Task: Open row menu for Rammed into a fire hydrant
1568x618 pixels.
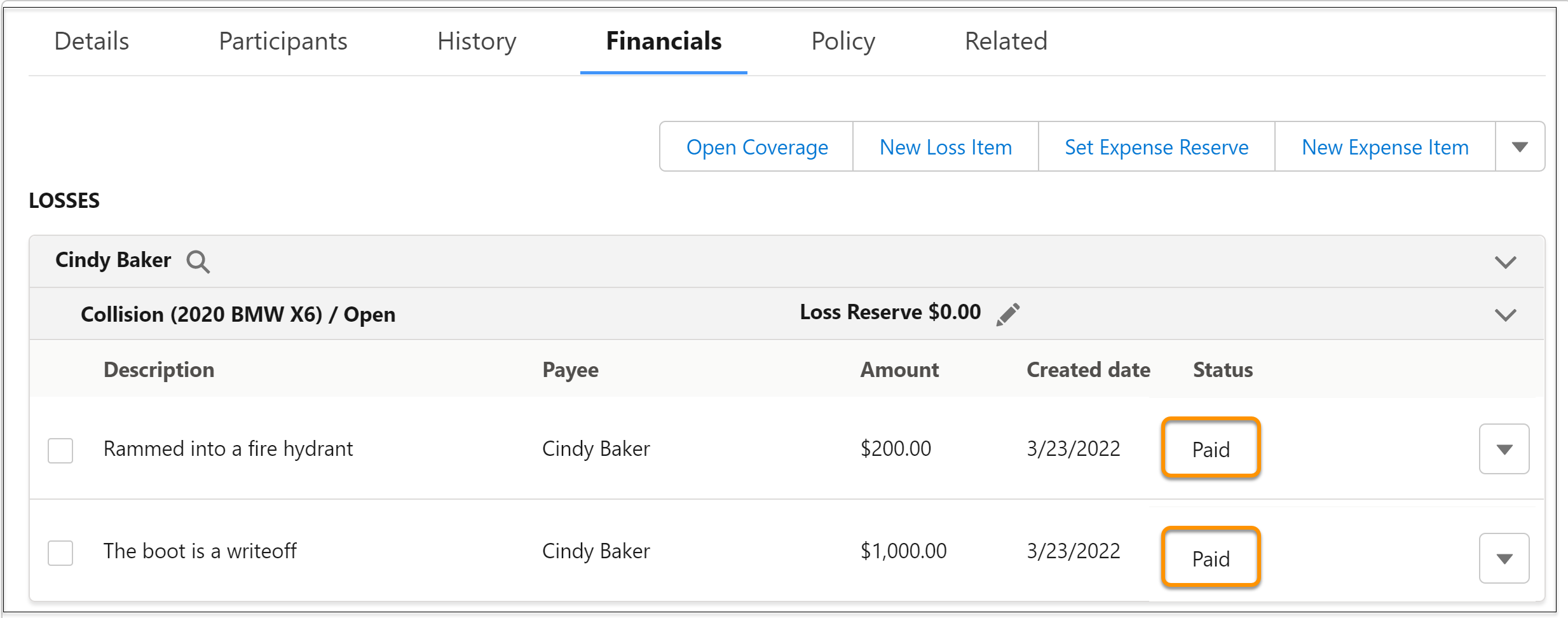Action: pyautogui.click(x=1504, y=449)
